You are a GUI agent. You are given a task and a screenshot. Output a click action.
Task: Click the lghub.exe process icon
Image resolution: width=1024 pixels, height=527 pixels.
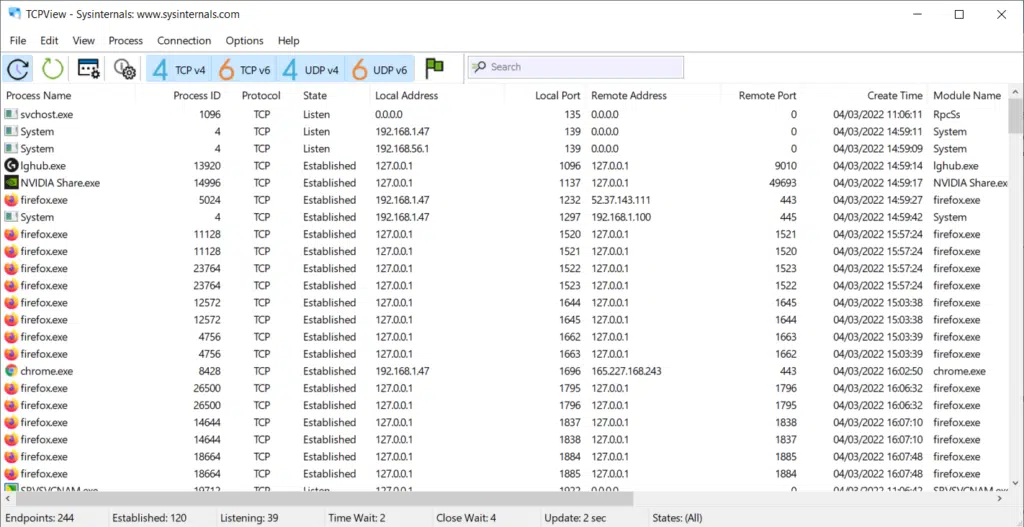click(10, 166)
